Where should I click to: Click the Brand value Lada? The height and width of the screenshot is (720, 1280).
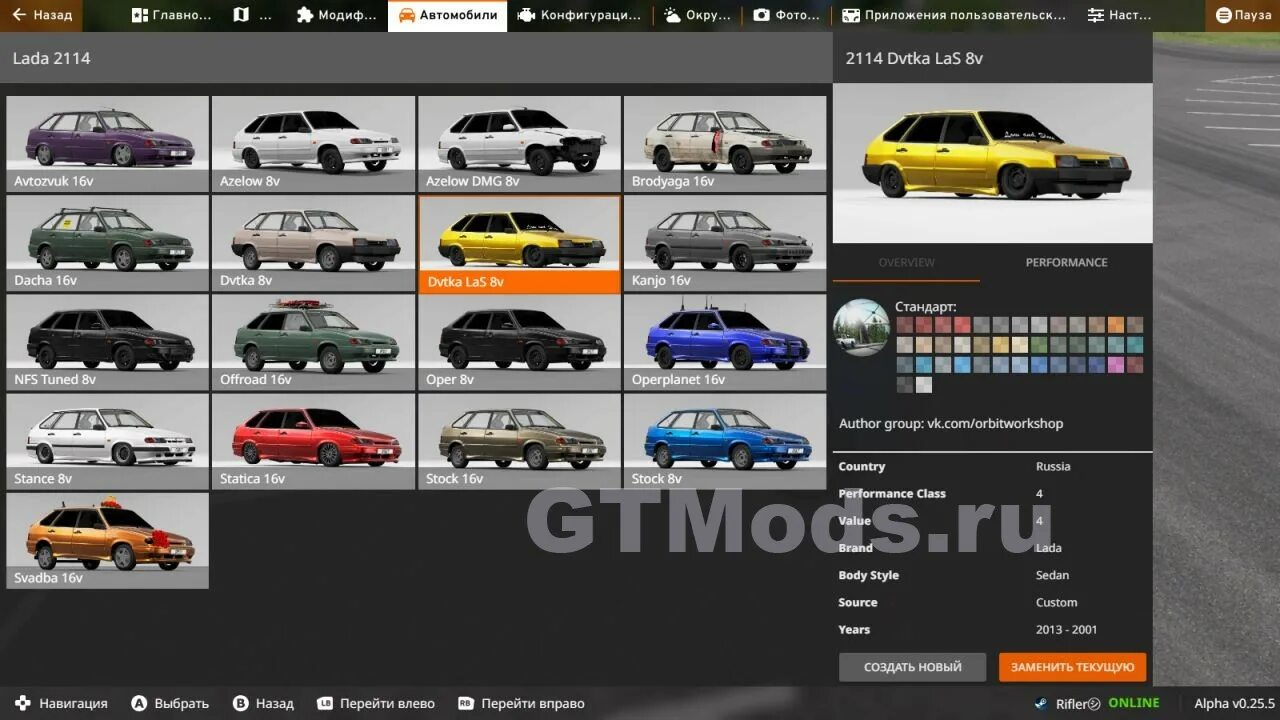(1049, 548)
